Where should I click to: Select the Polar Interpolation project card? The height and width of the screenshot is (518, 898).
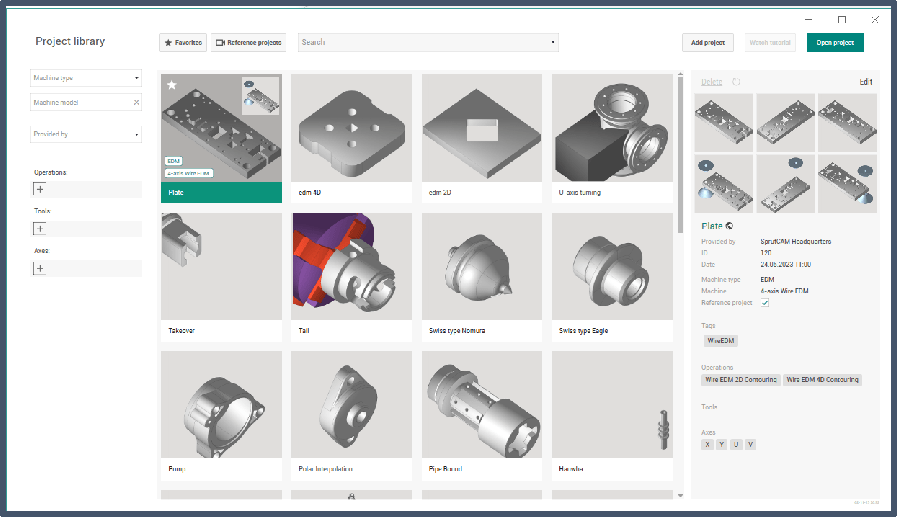coord(351,415)
